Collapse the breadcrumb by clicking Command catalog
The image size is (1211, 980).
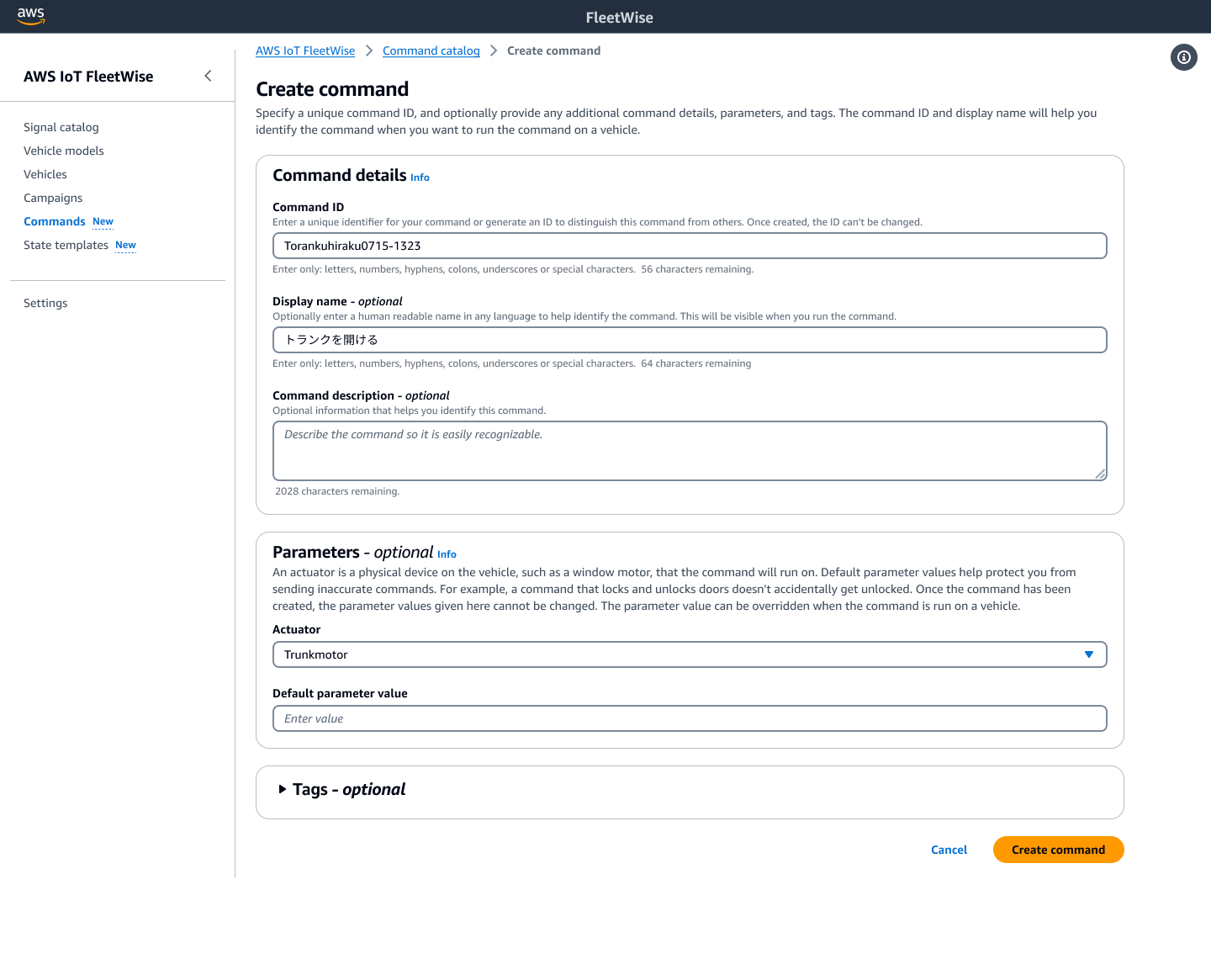431,50
